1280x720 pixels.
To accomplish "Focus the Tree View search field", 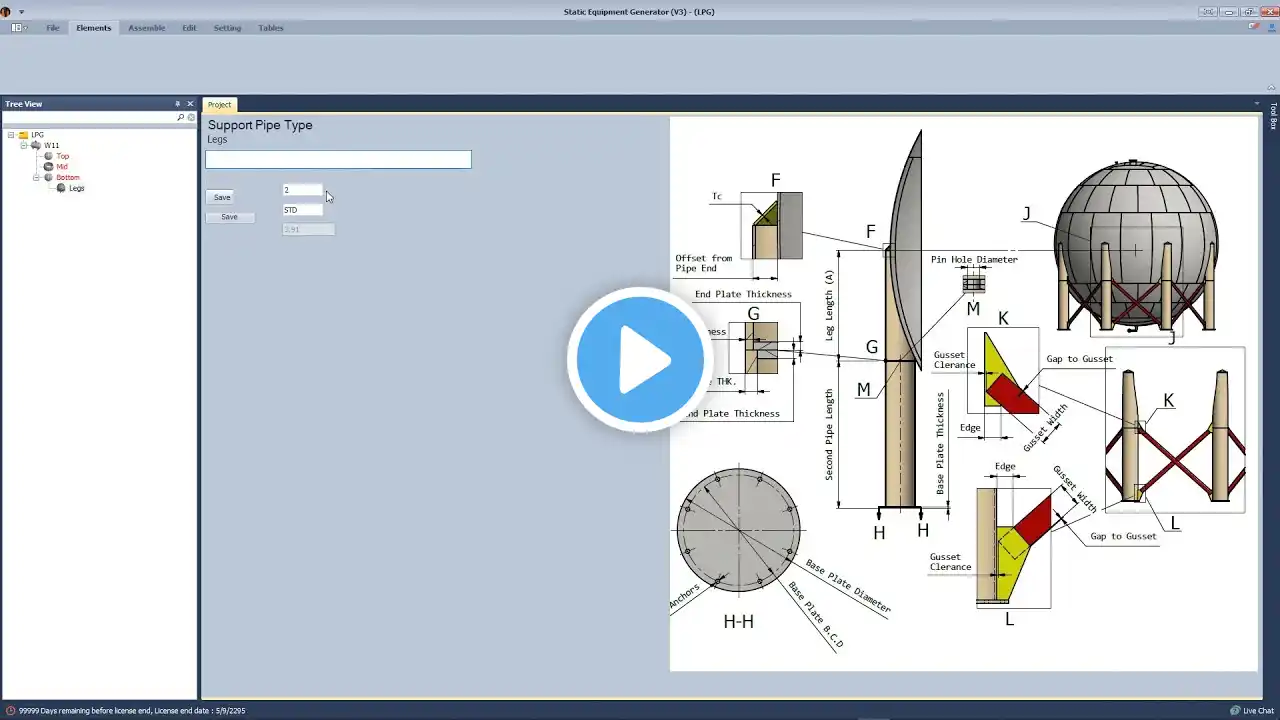I will tap(89, 117).
